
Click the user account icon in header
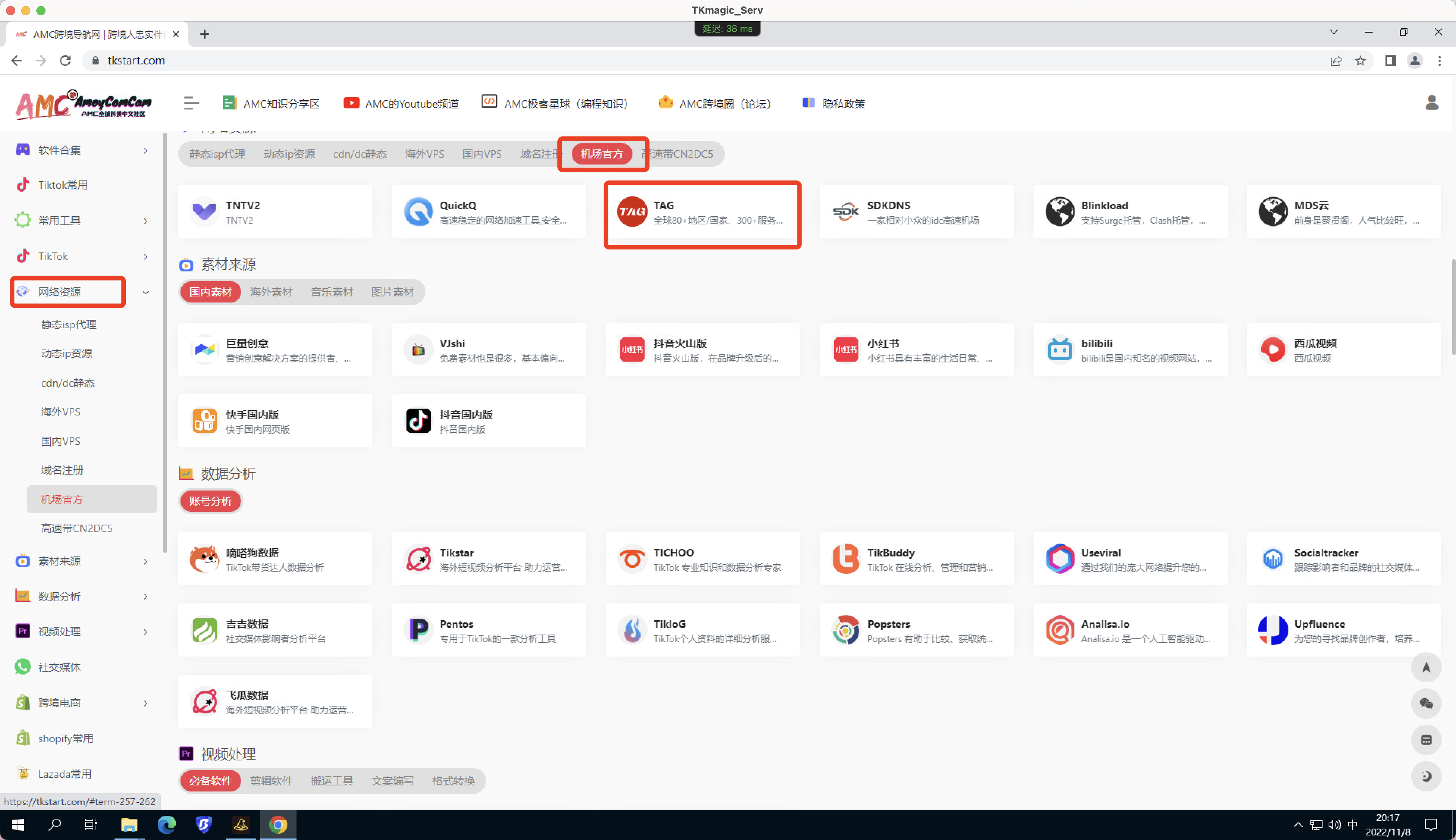coord(1431,103)
